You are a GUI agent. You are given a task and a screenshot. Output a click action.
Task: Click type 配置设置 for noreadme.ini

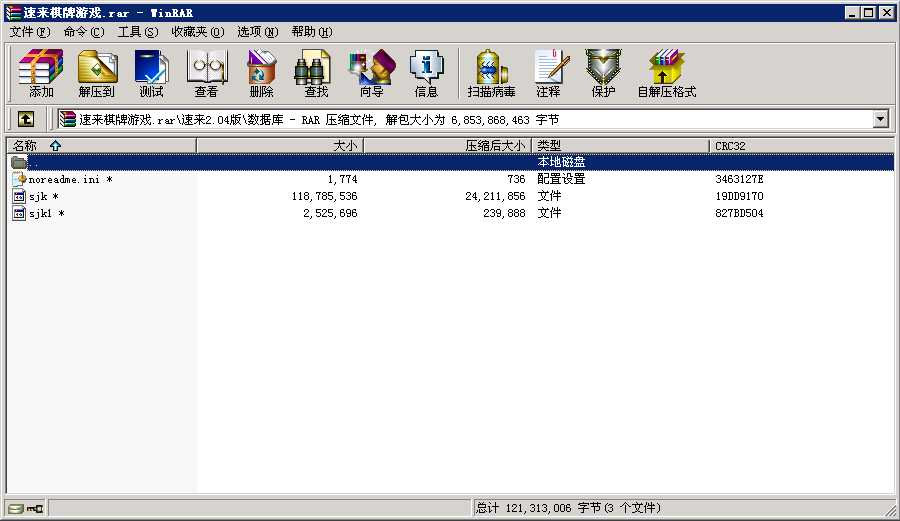561,179
